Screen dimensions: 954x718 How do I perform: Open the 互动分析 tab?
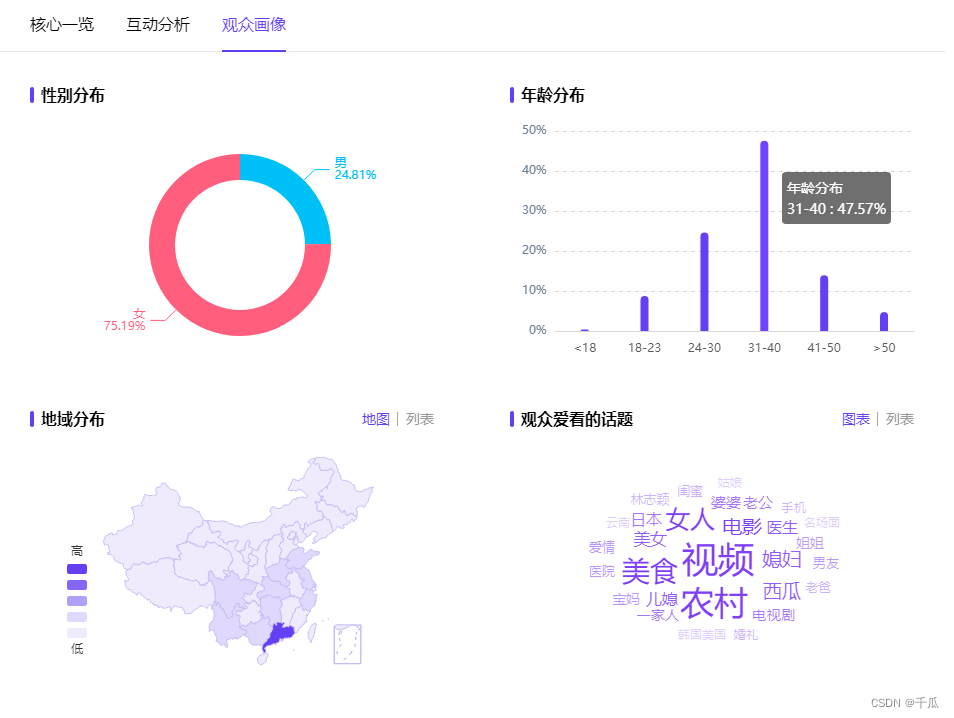pyautogui.click(x=158, y=25)
